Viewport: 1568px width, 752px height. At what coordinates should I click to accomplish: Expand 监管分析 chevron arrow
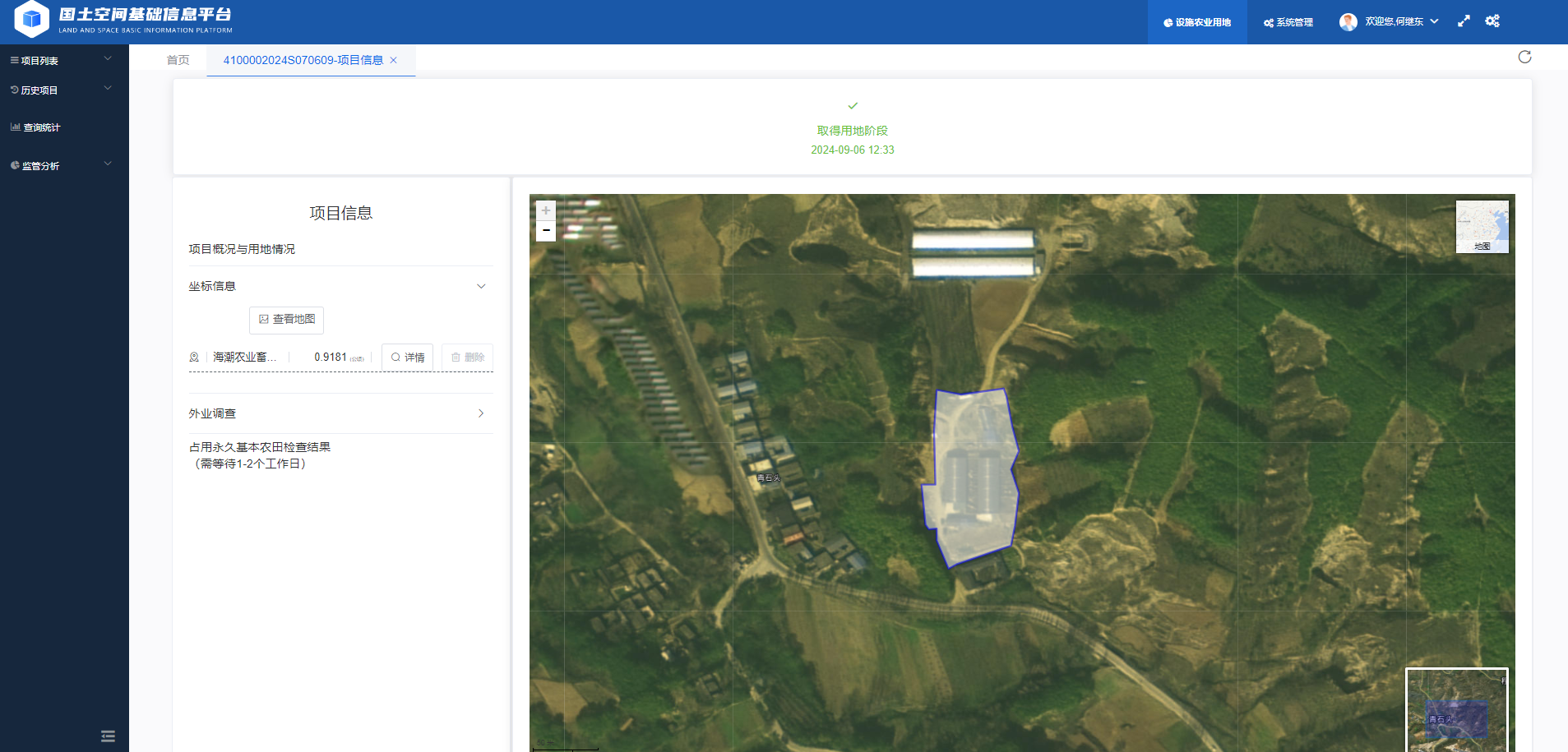[108, 164]
